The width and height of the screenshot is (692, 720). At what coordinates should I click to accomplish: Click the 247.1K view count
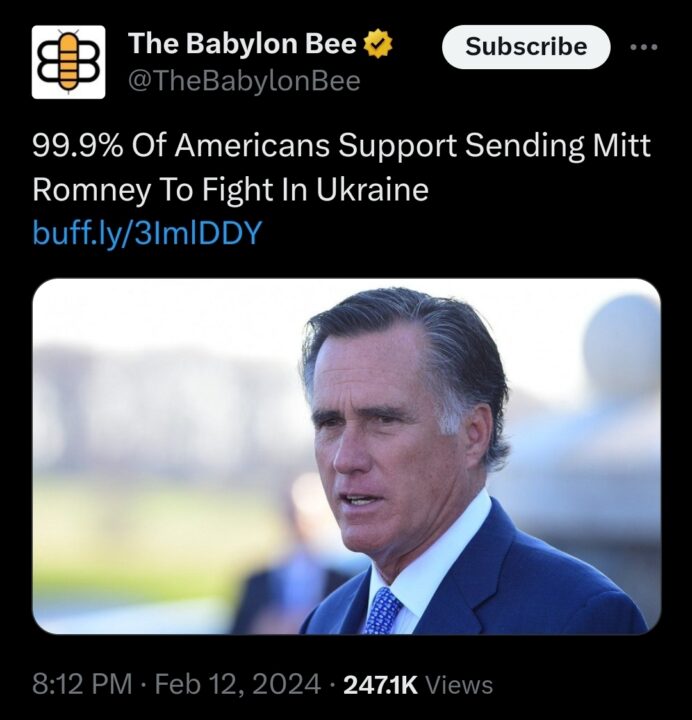(380, 685)
